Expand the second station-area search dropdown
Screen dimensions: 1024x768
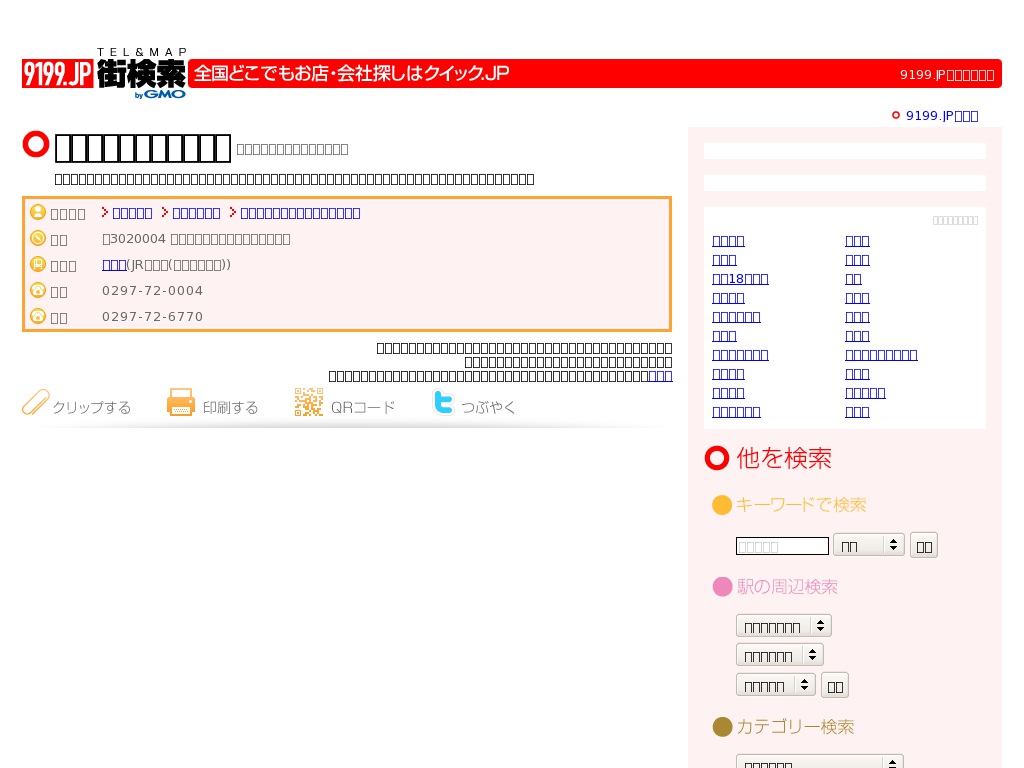tap(779, 655)
